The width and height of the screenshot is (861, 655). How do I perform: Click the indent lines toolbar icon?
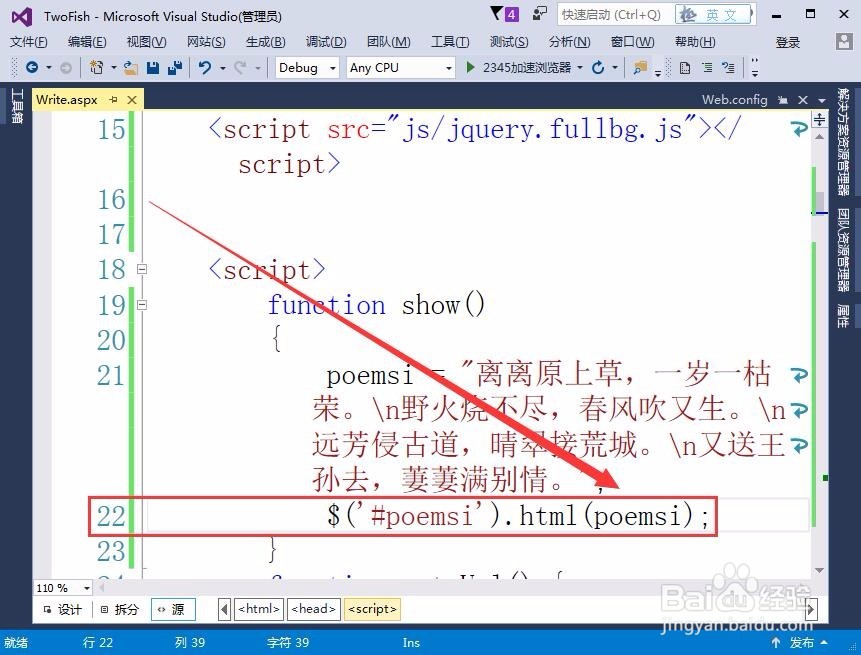(x=707, y=68)
